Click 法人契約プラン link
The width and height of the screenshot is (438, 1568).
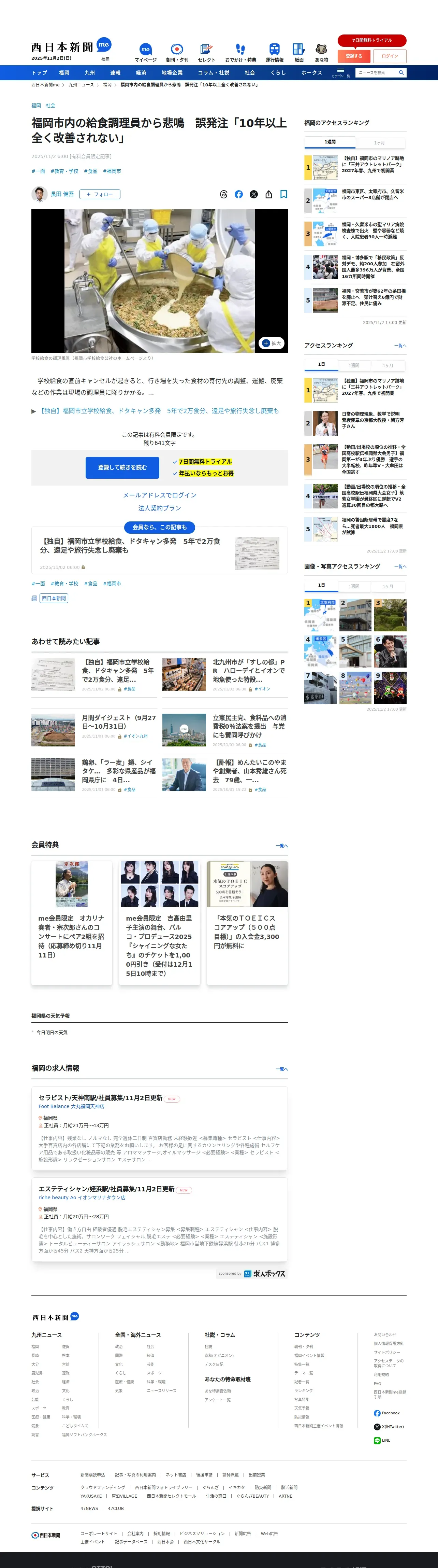coord(159,508)
